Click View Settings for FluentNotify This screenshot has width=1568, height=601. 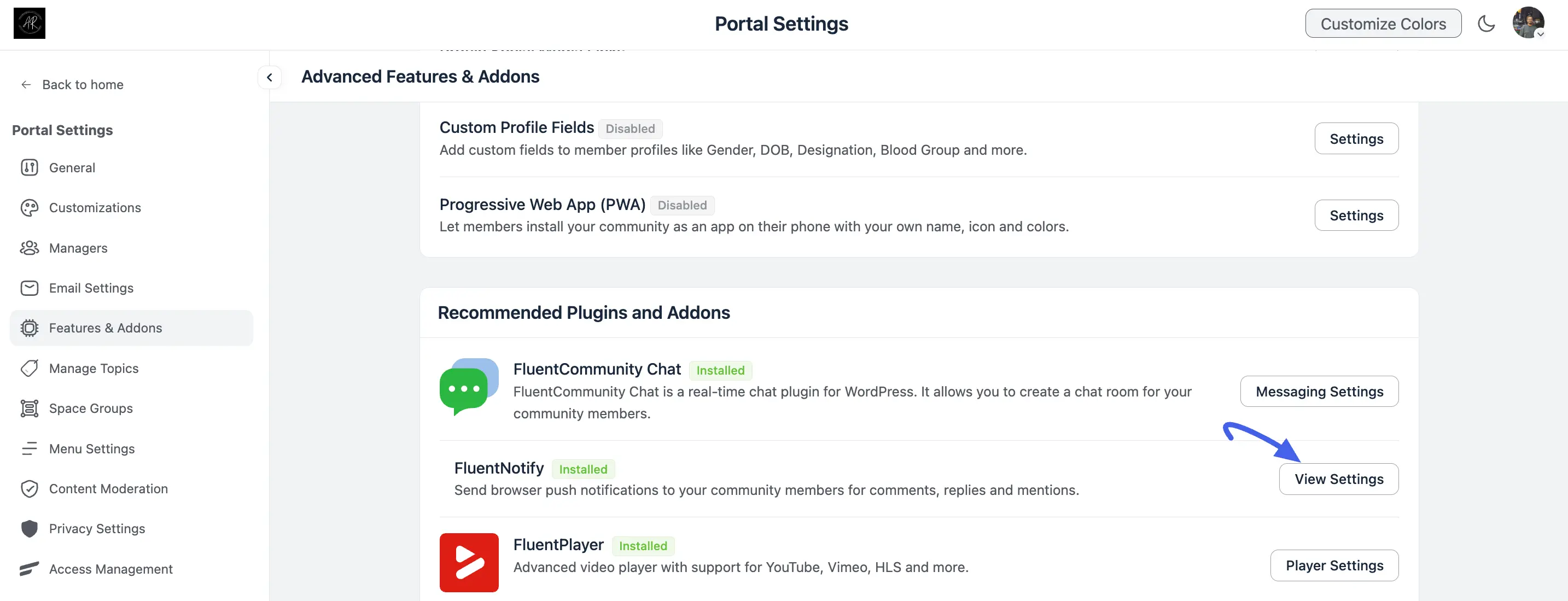pyautogui.click(x=1338, y=479)
